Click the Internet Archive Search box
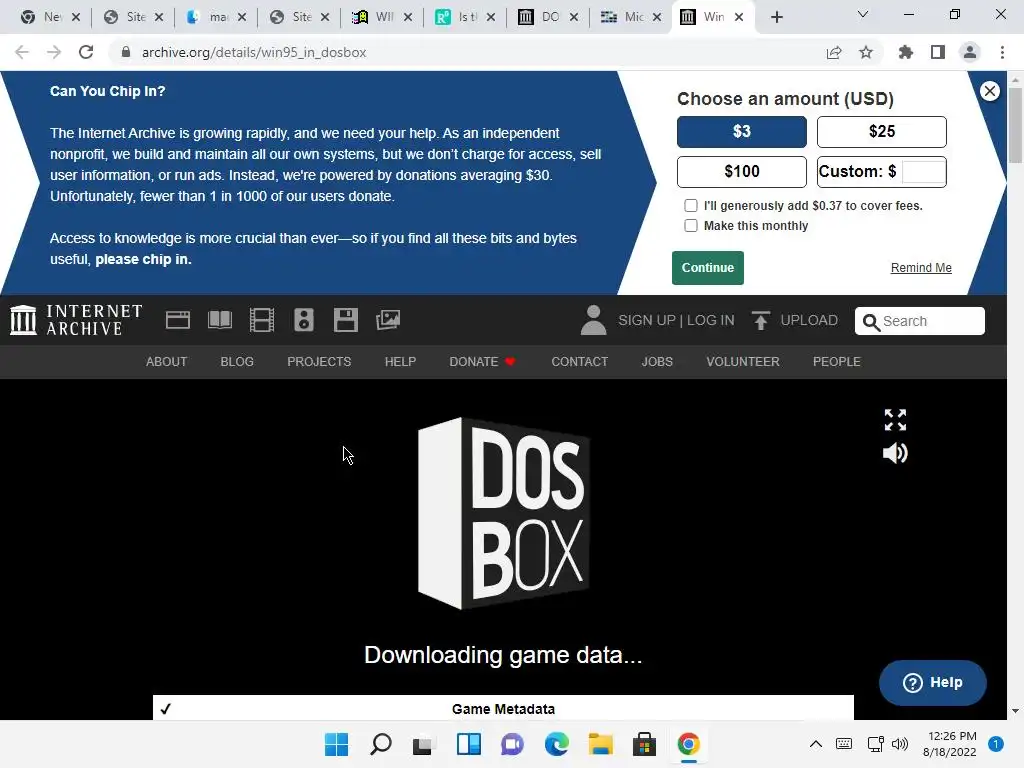Image resolution: width=1024 pixels, height=768 pixels. (x=920, y=321)
